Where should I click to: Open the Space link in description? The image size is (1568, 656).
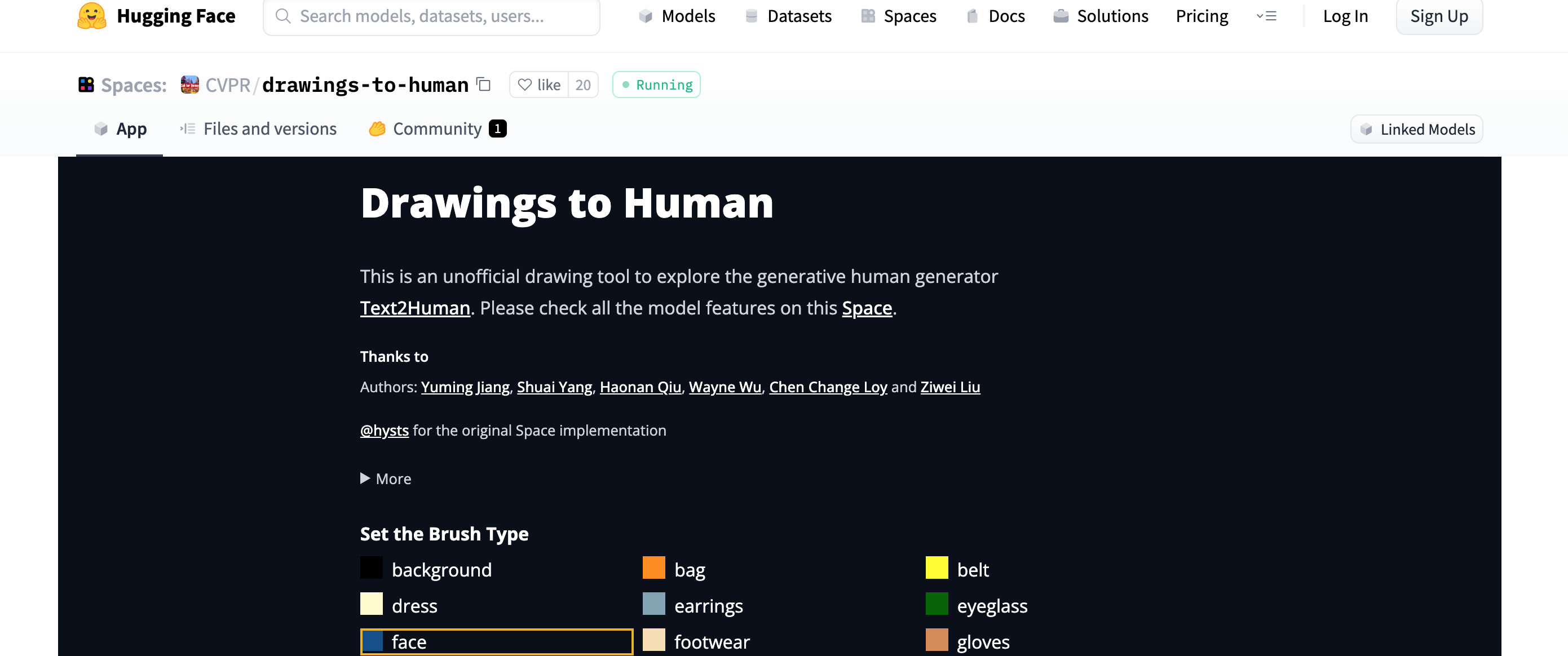[867, 308]
